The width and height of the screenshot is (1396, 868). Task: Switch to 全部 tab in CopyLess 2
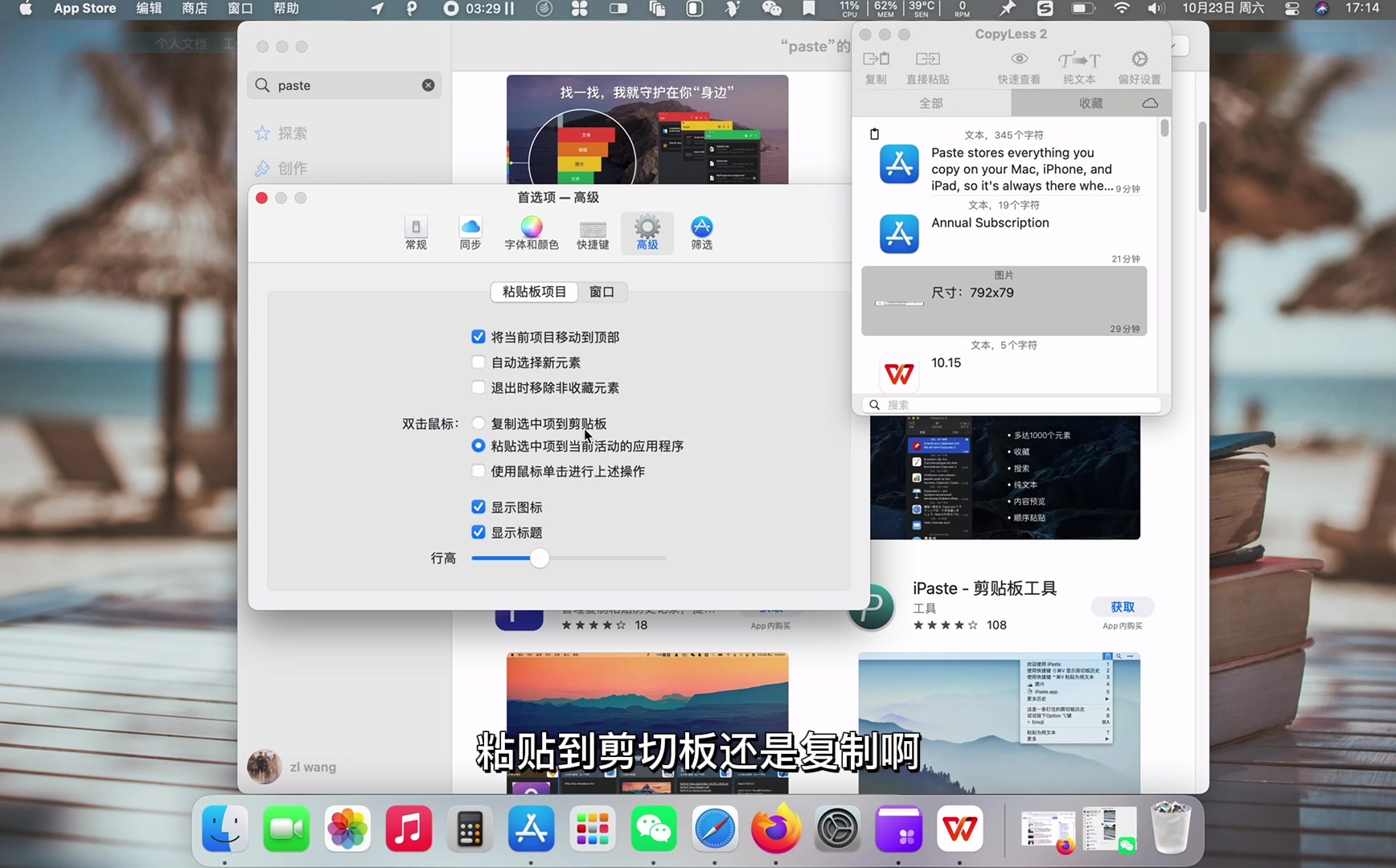(x=931, y=103)
